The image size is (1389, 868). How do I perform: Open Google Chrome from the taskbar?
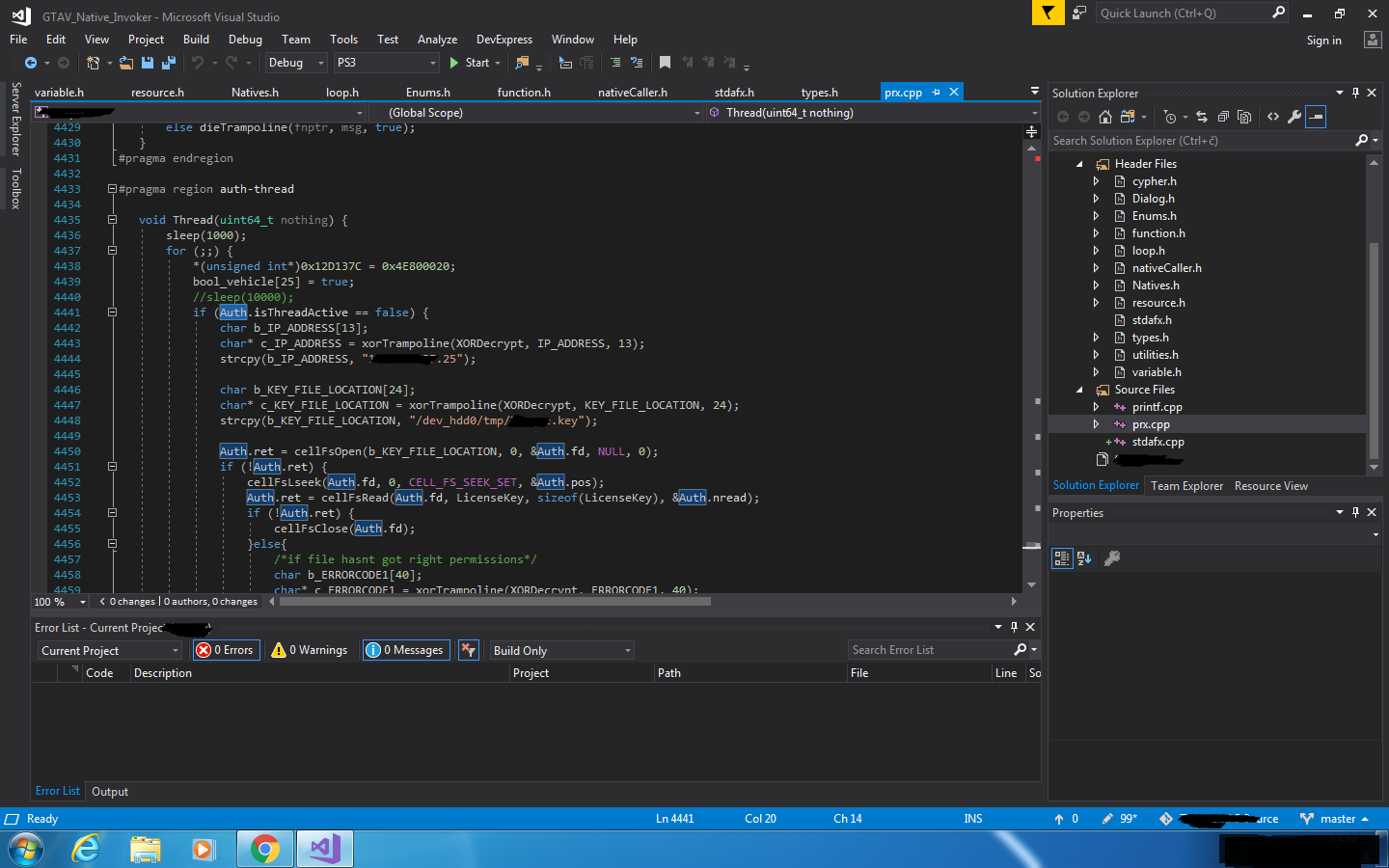[265, 849]
